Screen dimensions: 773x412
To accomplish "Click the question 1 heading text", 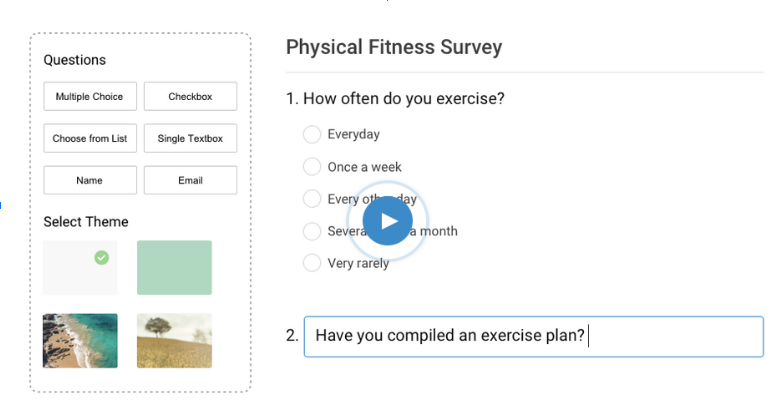I will (395, 99).
